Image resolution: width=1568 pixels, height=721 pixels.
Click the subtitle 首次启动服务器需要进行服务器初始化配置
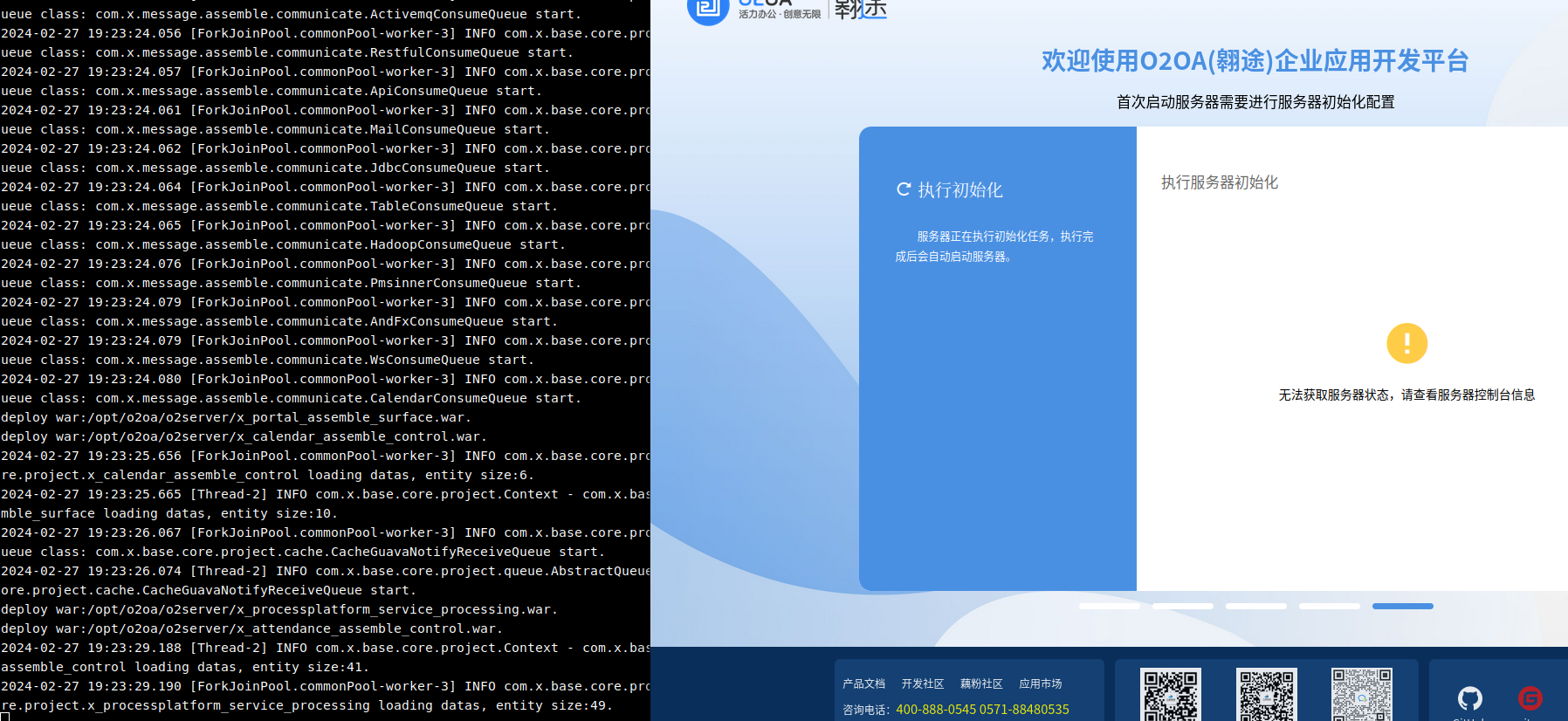[1255, 102]
